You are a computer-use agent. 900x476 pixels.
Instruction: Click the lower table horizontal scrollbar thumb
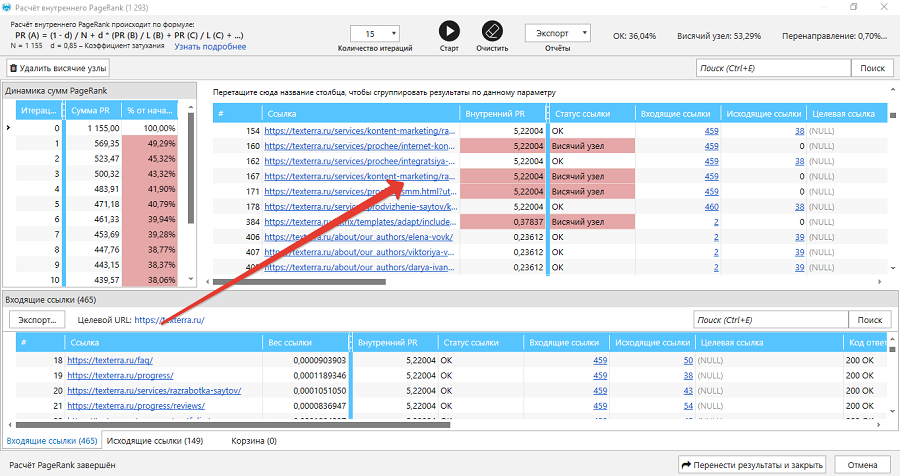point(232,425)
